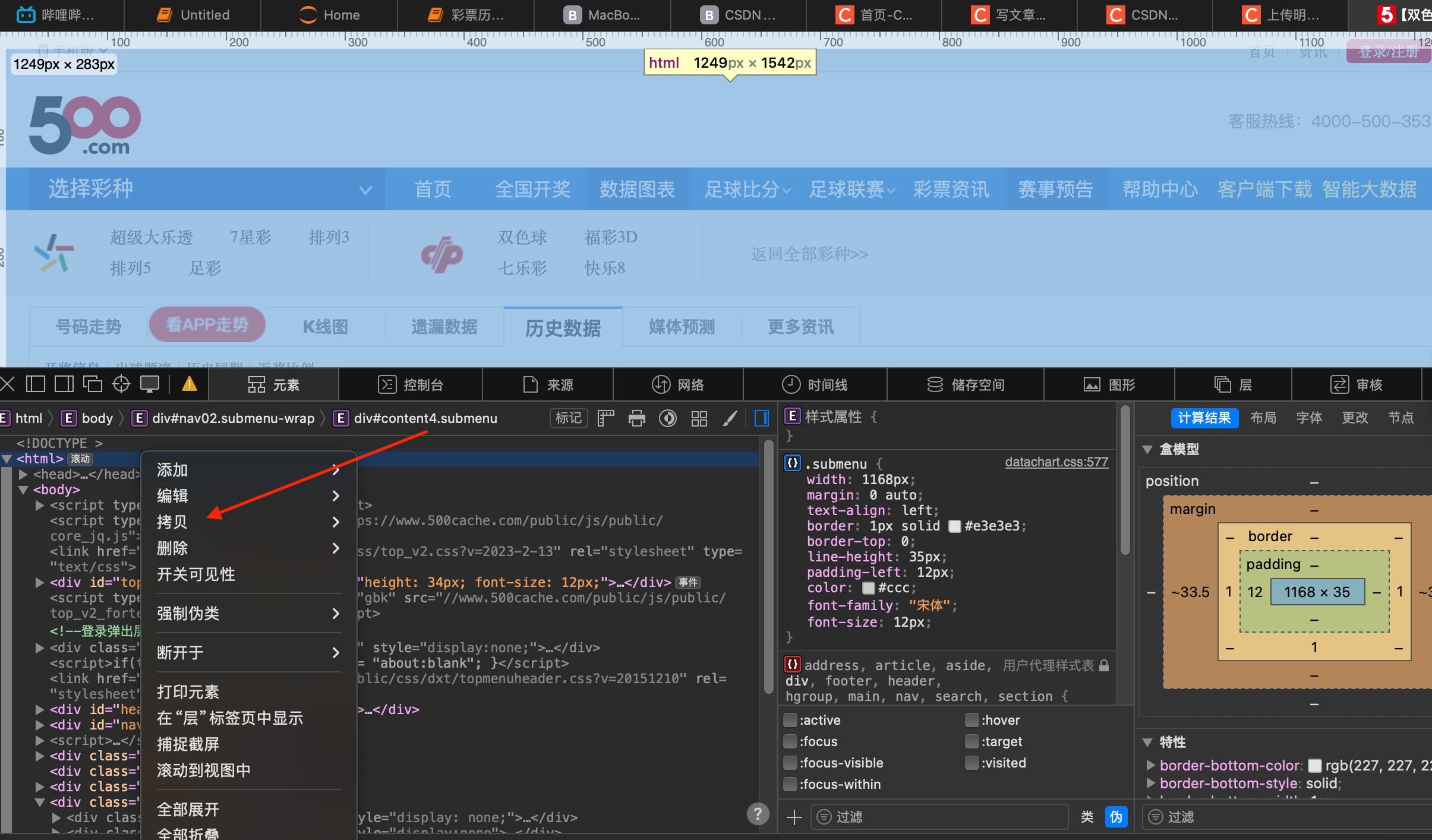
Task: Tick the :focus-within checkbox
Action: click(x=790, y=784)
